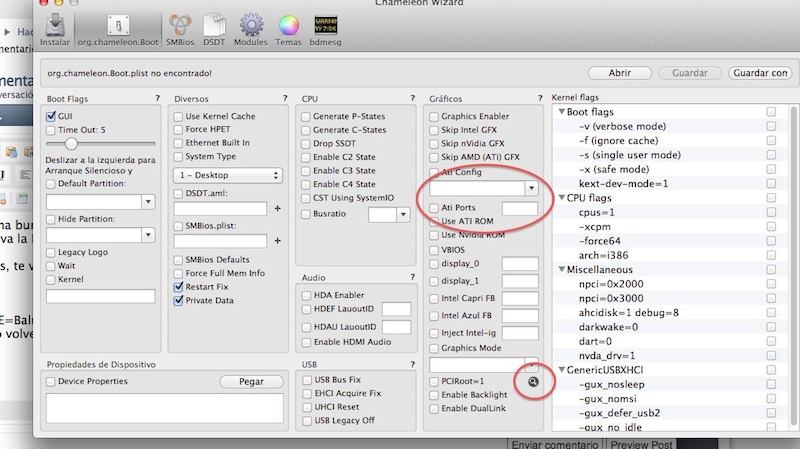Open the Ati Config dropdown arrow
The image size is (800, 449).
click(531, 188)
